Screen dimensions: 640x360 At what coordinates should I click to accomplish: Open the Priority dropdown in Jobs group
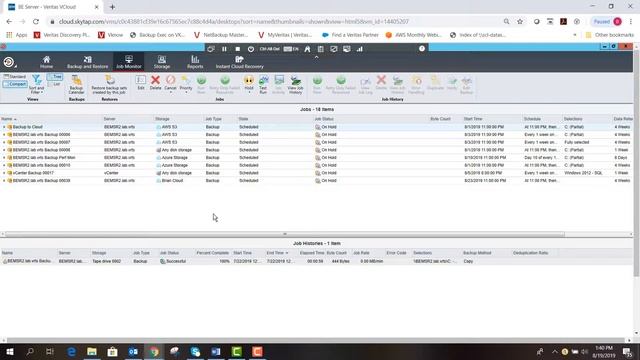(186, 83)
